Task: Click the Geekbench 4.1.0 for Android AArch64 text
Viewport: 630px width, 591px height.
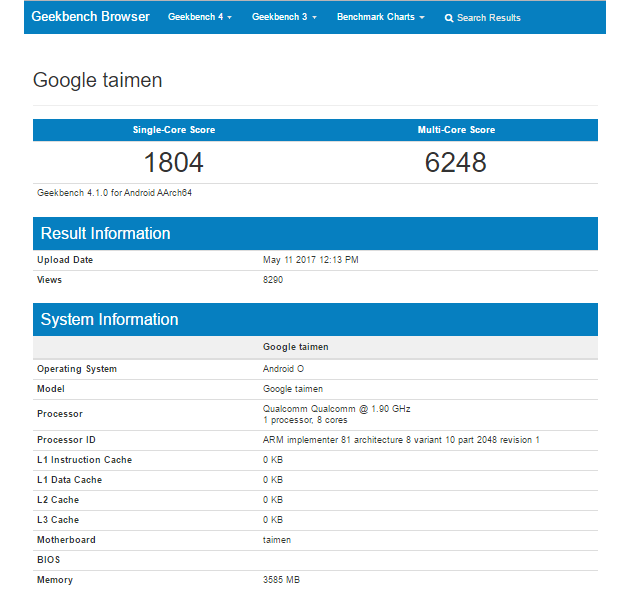Action: [x=115, y=193]
